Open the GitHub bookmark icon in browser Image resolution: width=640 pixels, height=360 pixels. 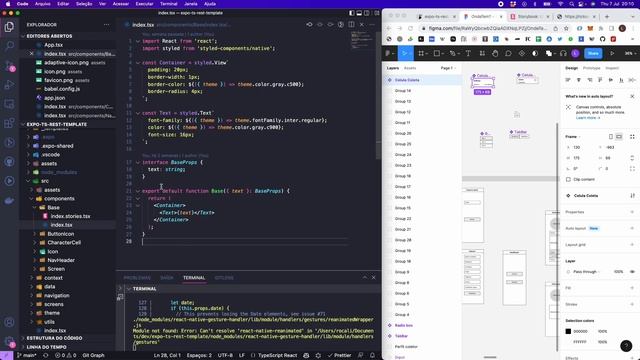602,39
